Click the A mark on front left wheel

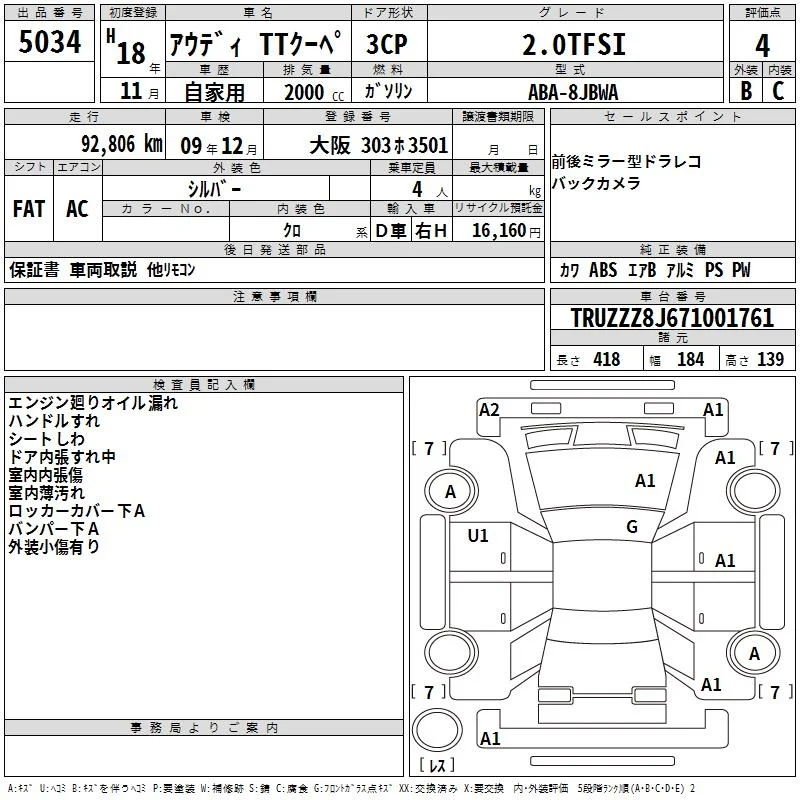450,491
